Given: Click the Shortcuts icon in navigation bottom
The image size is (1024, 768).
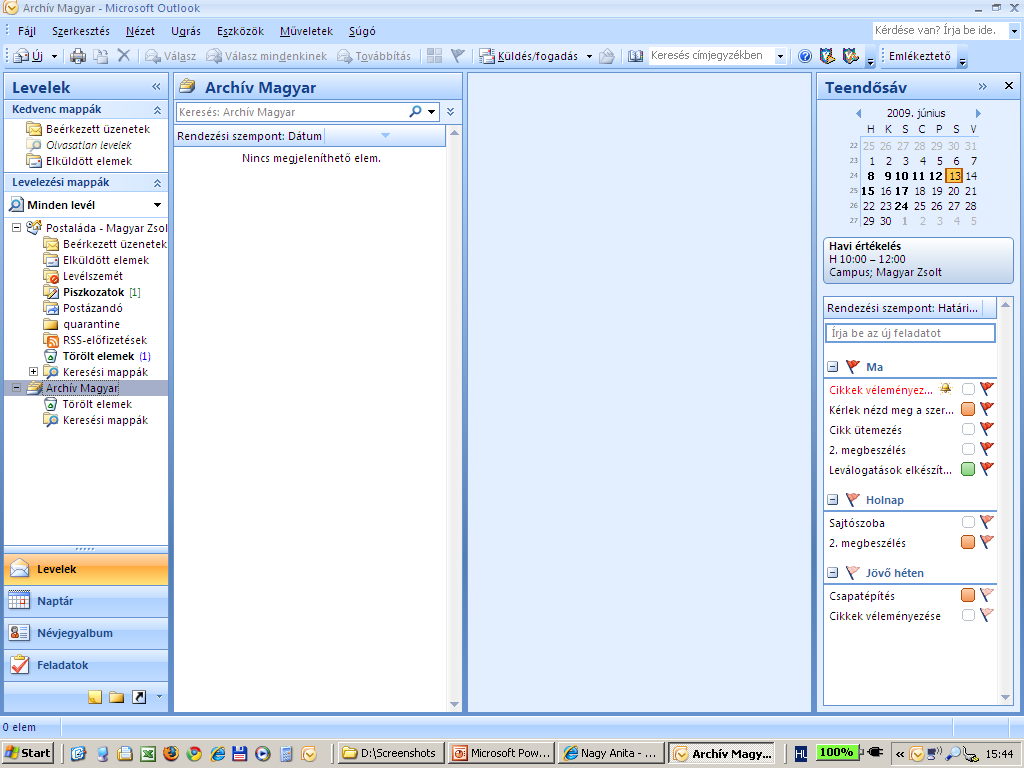Looking at the screenshot, I should tap(139, 697).
